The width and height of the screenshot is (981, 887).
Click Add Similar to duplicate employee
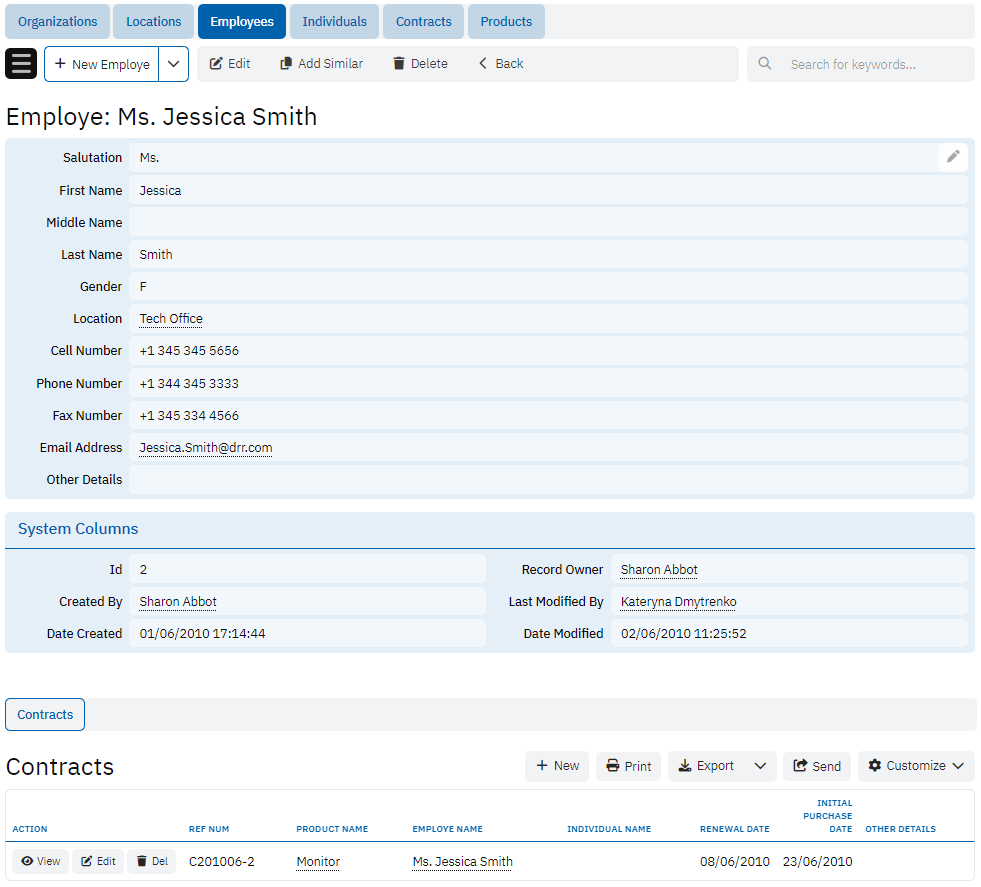point(321,64)
